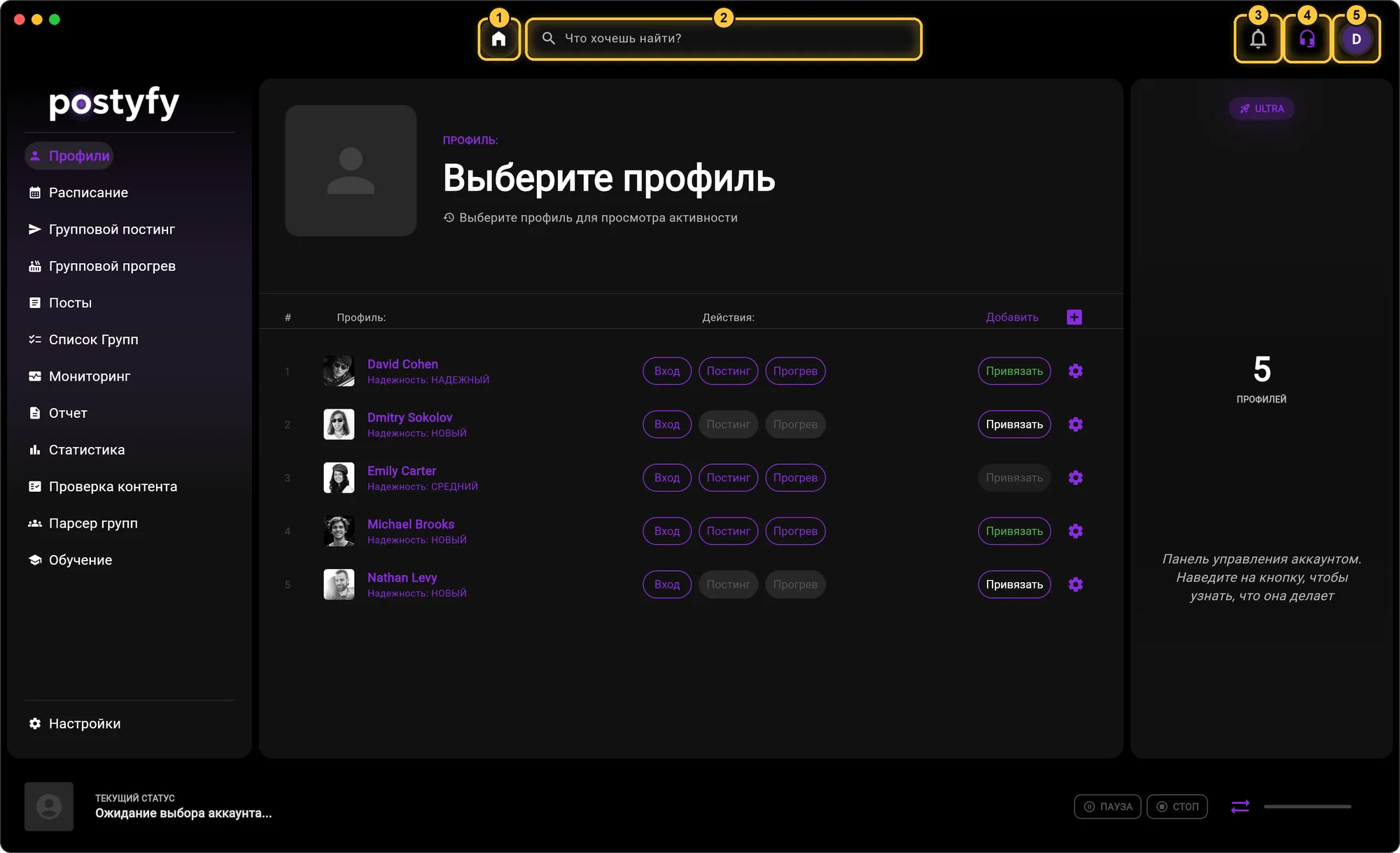Open the Nathan Levy profile name
This screenshot has width=1400, height=853.
point(402,577)
